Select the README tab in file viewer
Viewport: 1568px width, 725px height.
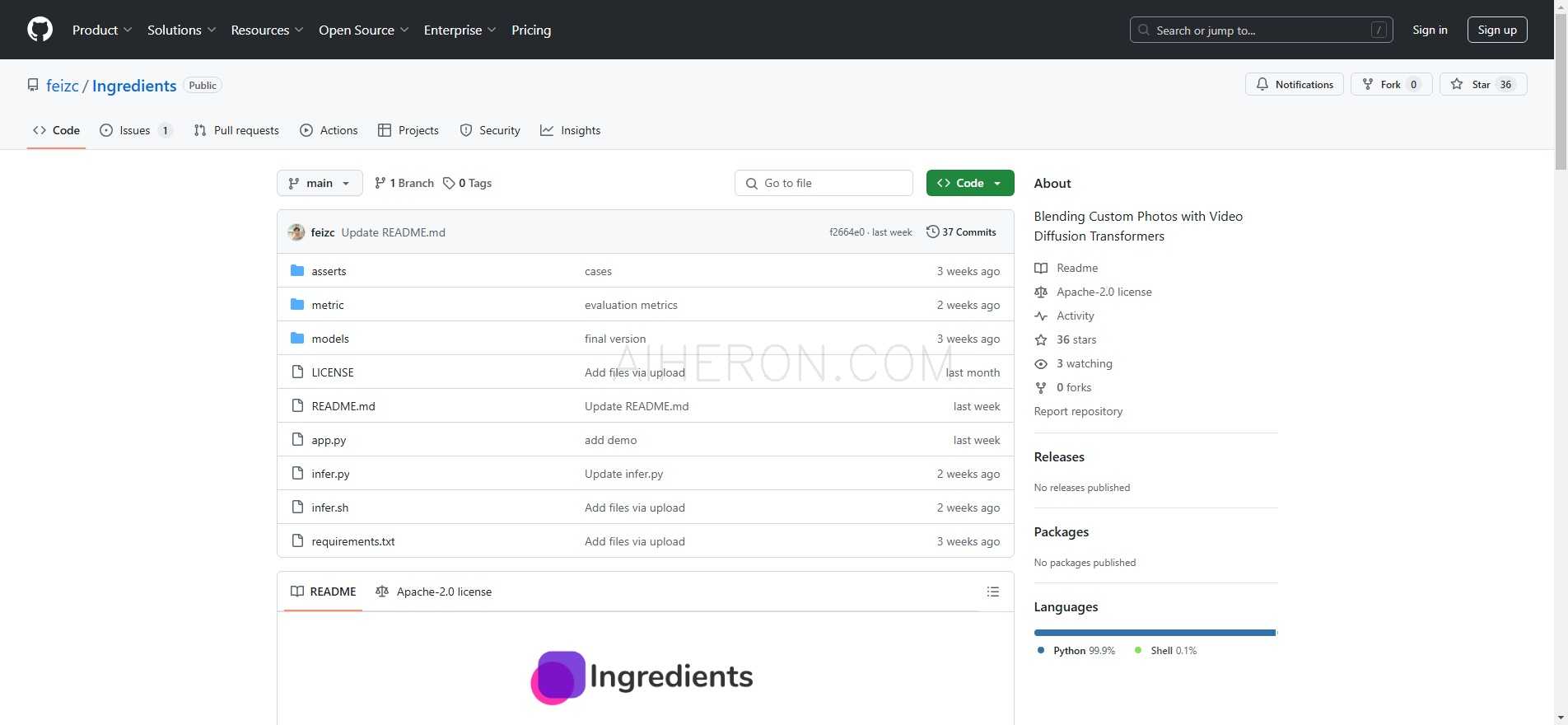click(324, 592)
